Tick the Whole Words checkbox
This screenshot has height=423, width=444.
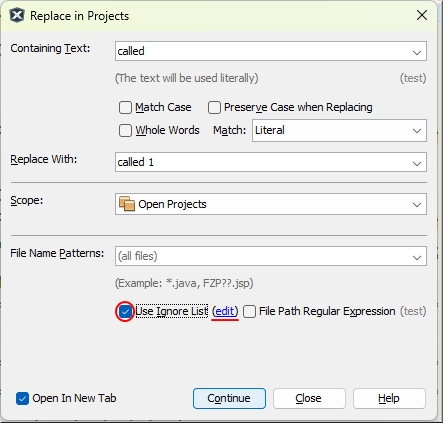click(x=125, y=130)
